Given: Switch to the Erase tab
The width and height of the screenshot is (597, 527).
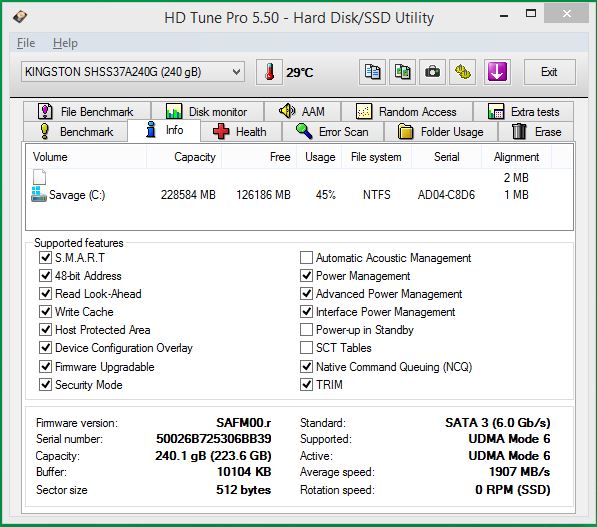Looking at the screenshot, I should (536, 132).
